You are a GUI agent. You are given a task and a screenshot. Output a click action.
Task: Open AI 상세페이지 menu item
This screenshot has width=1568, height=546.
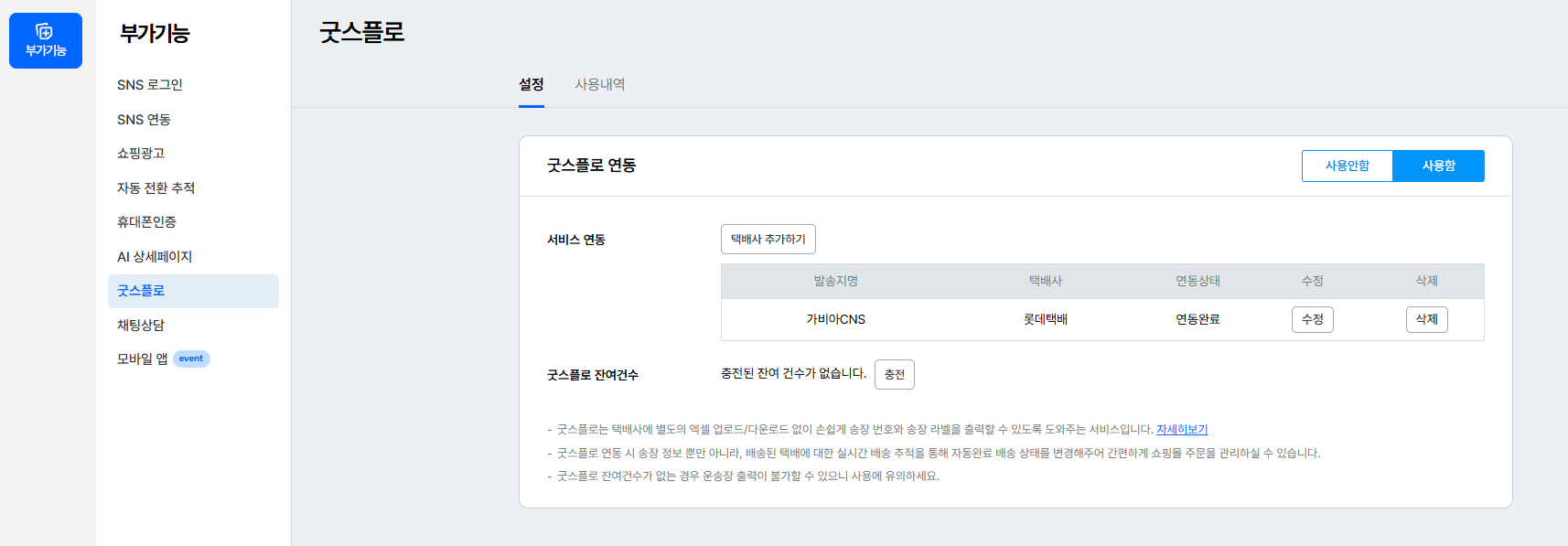point(155,257)
